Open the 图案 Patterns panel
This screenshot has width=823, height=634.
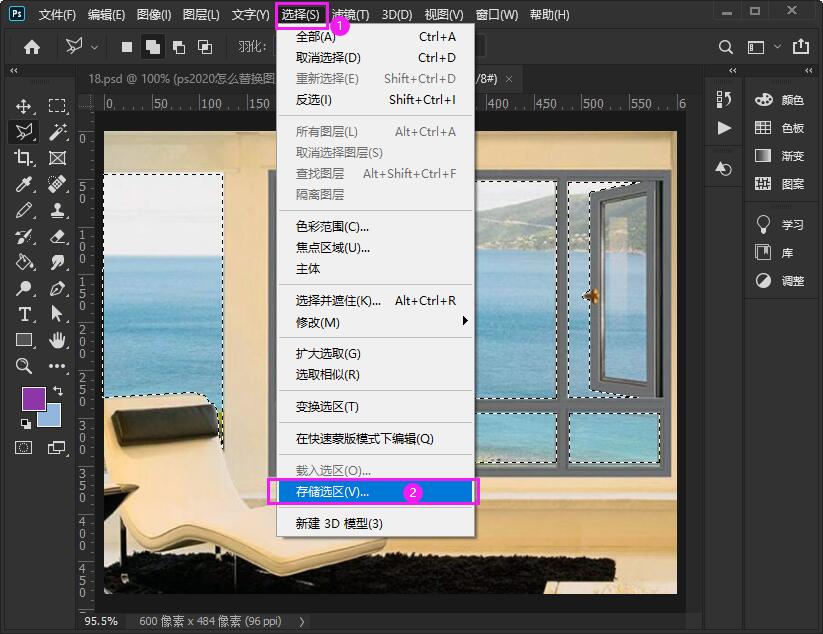pos(780,184)
